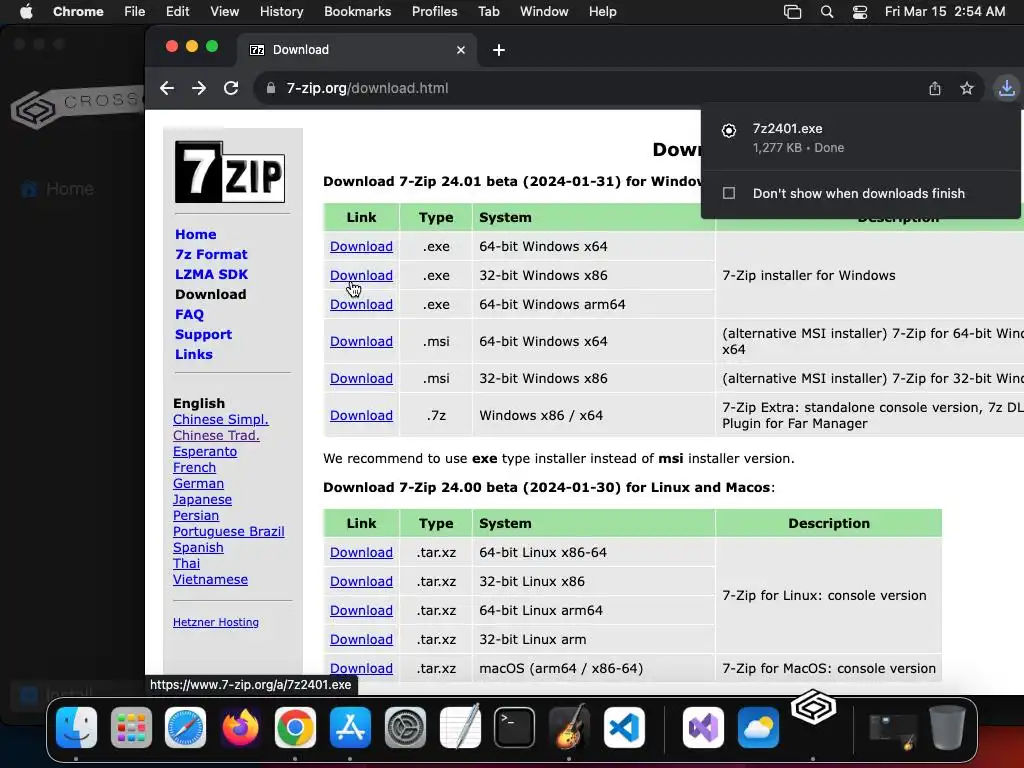The width and height of the screenshot is (1024, 768).
Task: Open the Window menu
Action: pyautogui.click(x=544, y=12)
